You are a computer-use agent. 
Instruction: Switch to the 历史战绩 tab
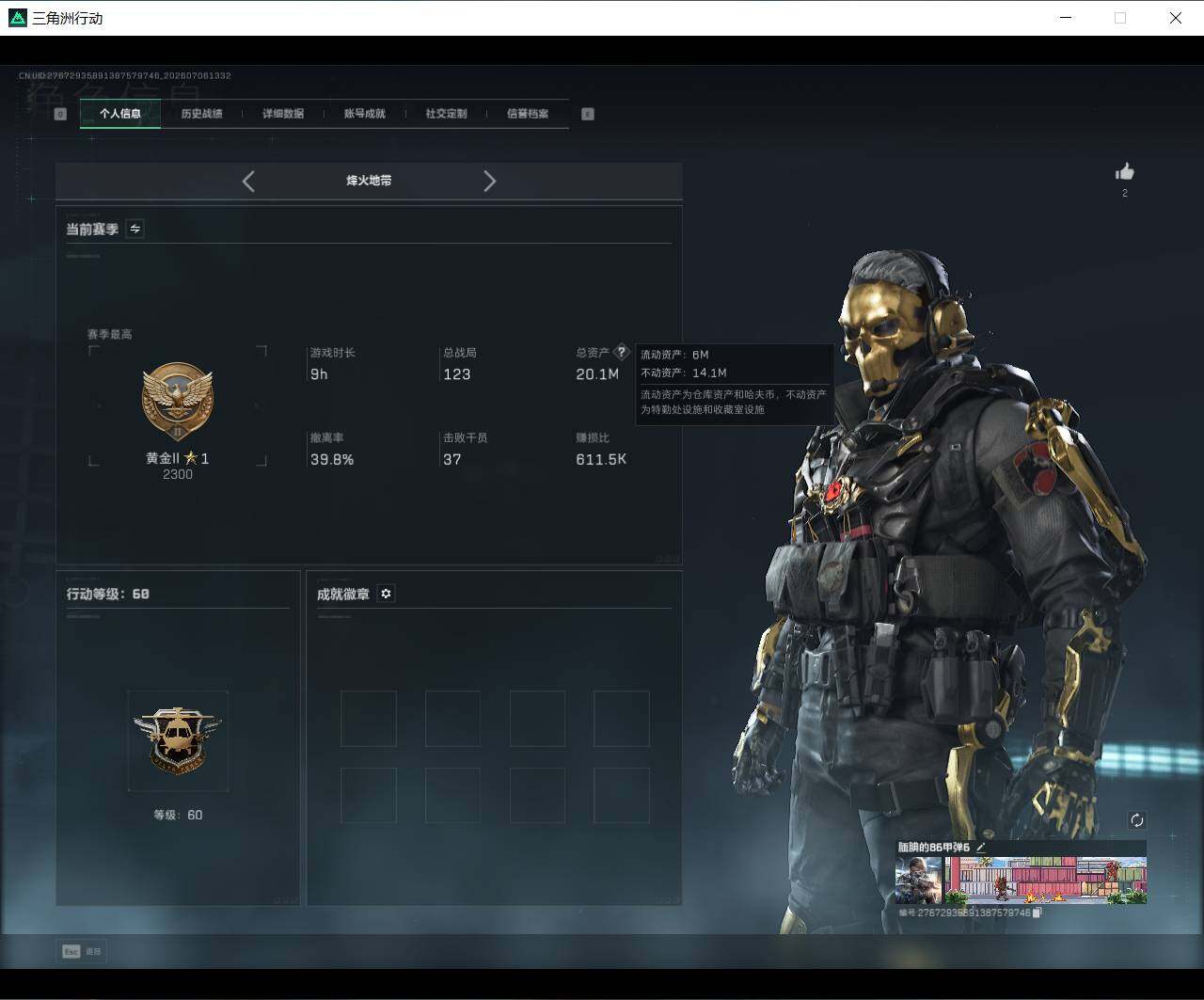pos(201,114)
